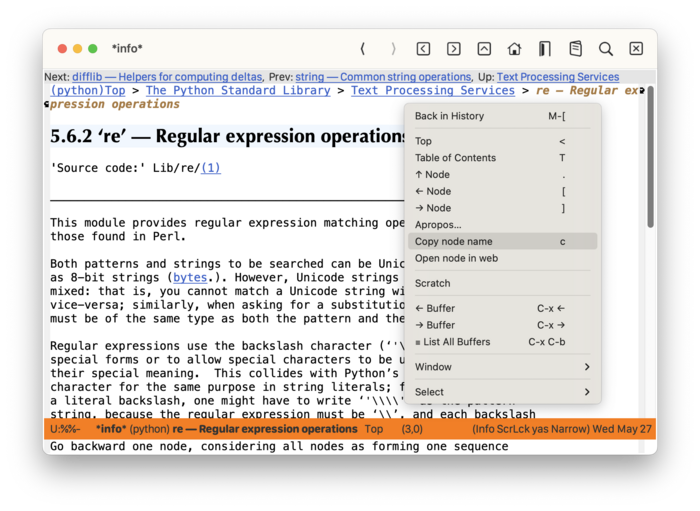
Task: Click the U:%%- status in mode line
Action: click(x=65, y=429)
